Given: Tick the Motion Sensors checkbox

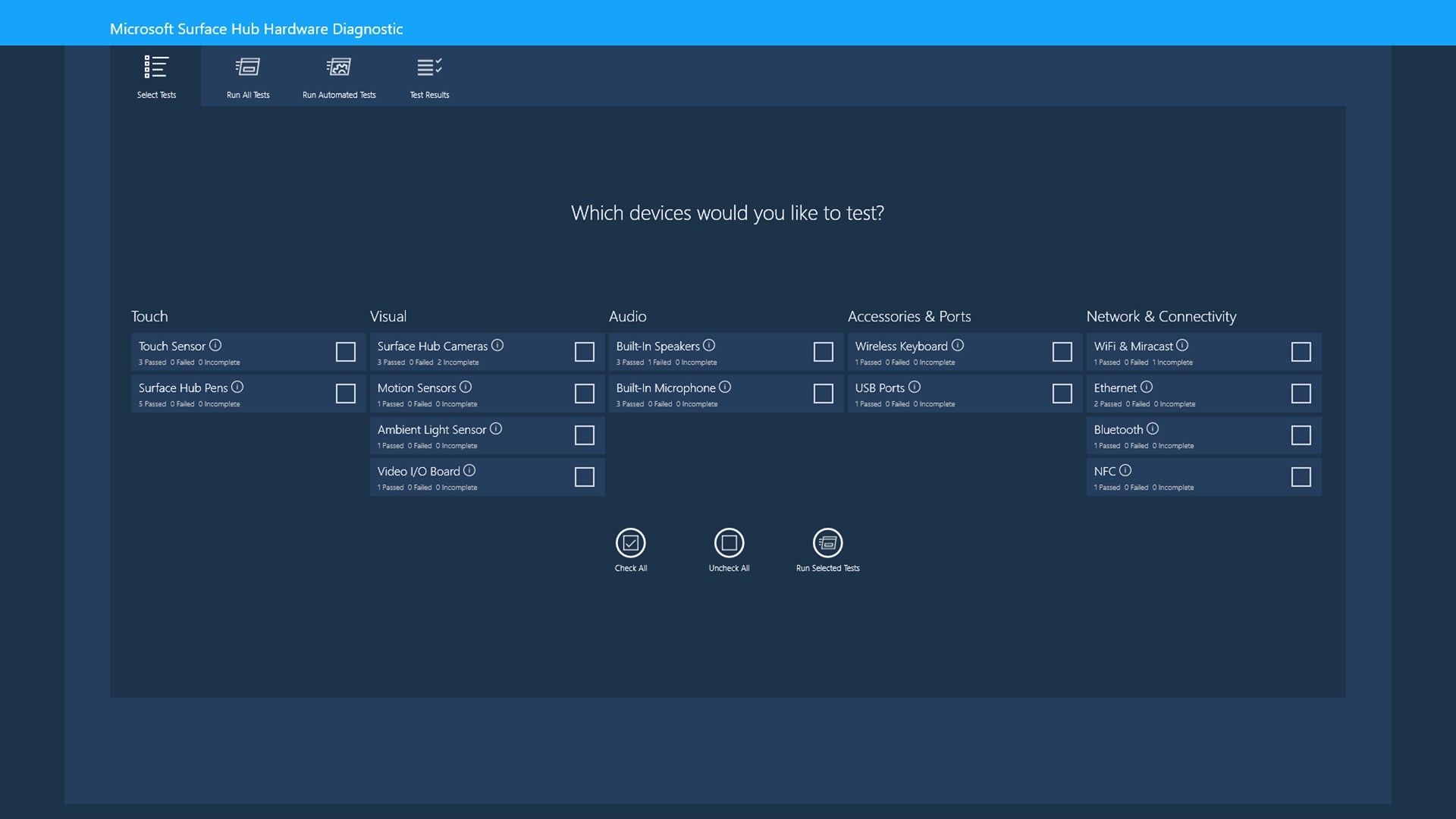Looking at the screenshot, I should [x=585, y=394].
